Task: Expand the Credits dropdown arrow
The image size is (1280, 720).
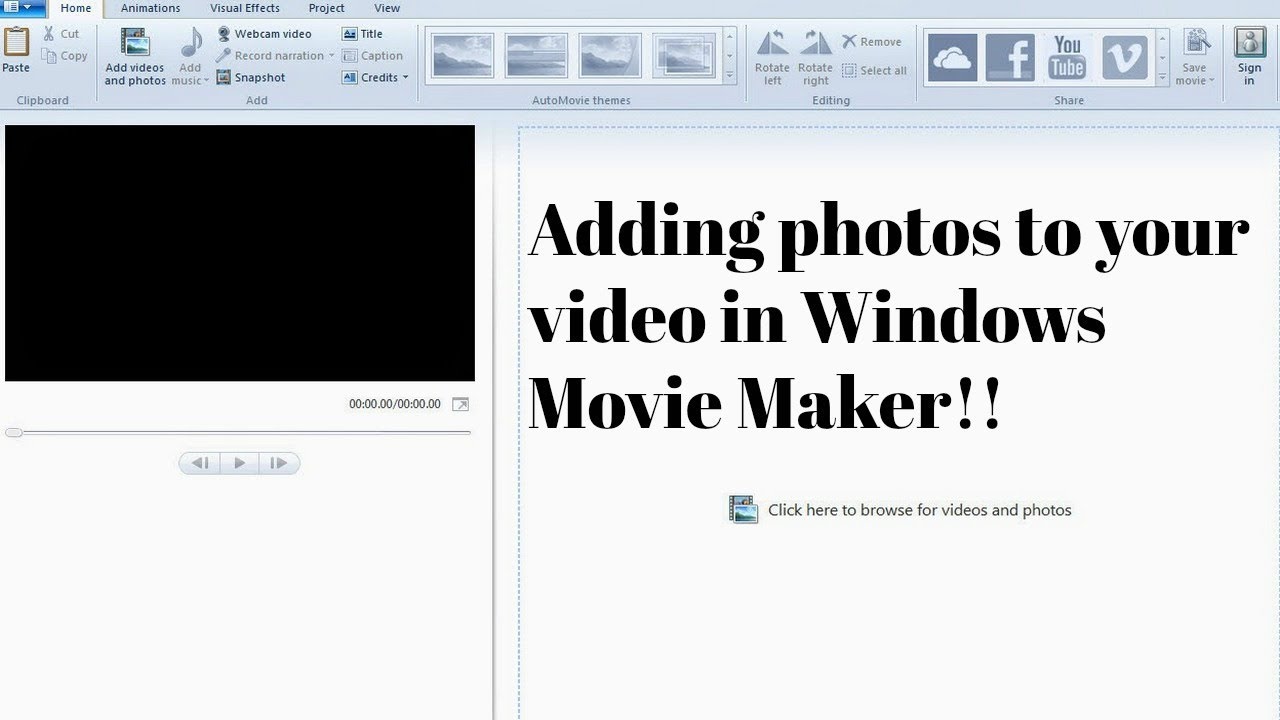Action: [405, 78]
